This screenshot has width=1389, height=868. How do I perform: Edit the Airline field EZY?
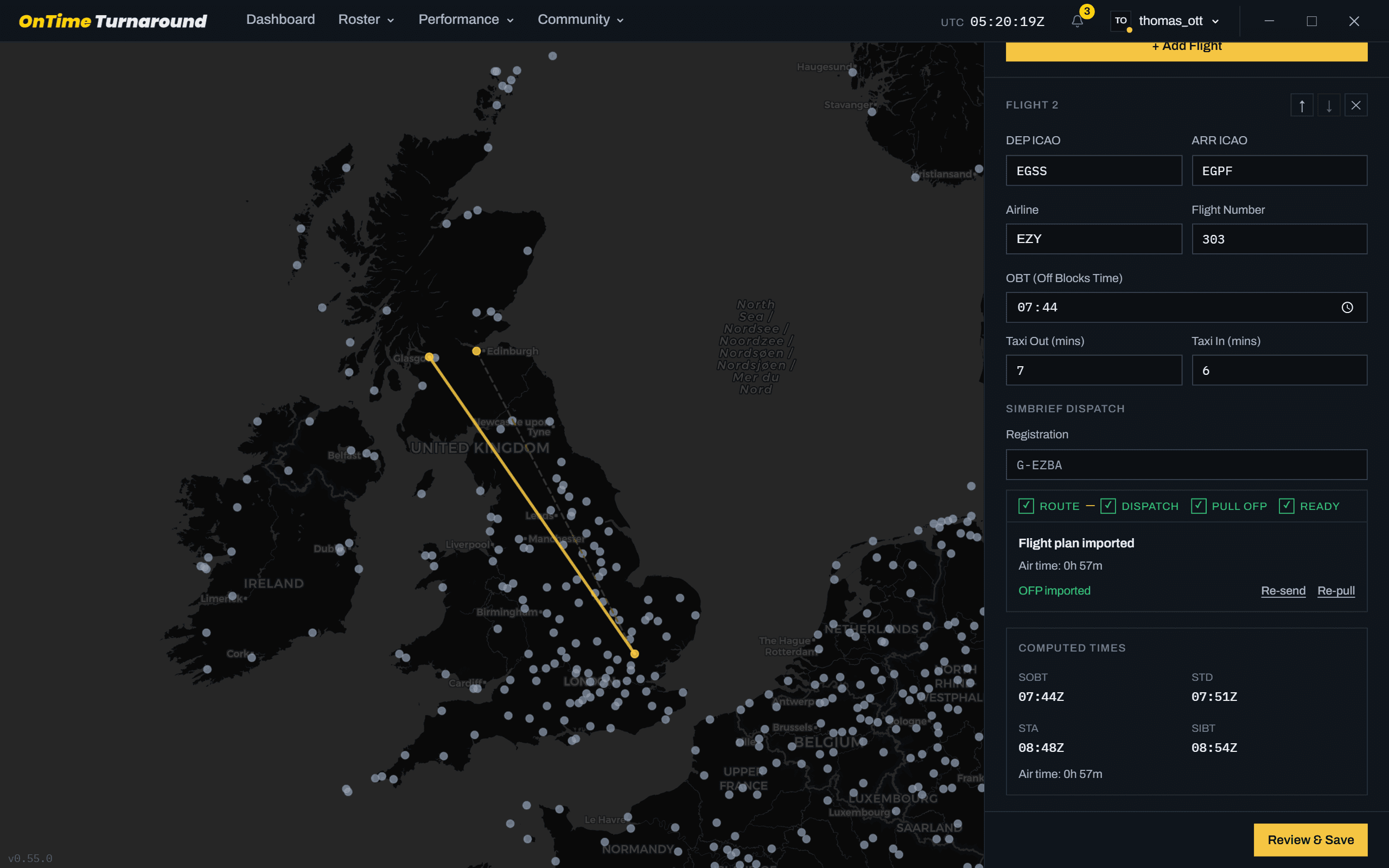[1093, 239]
